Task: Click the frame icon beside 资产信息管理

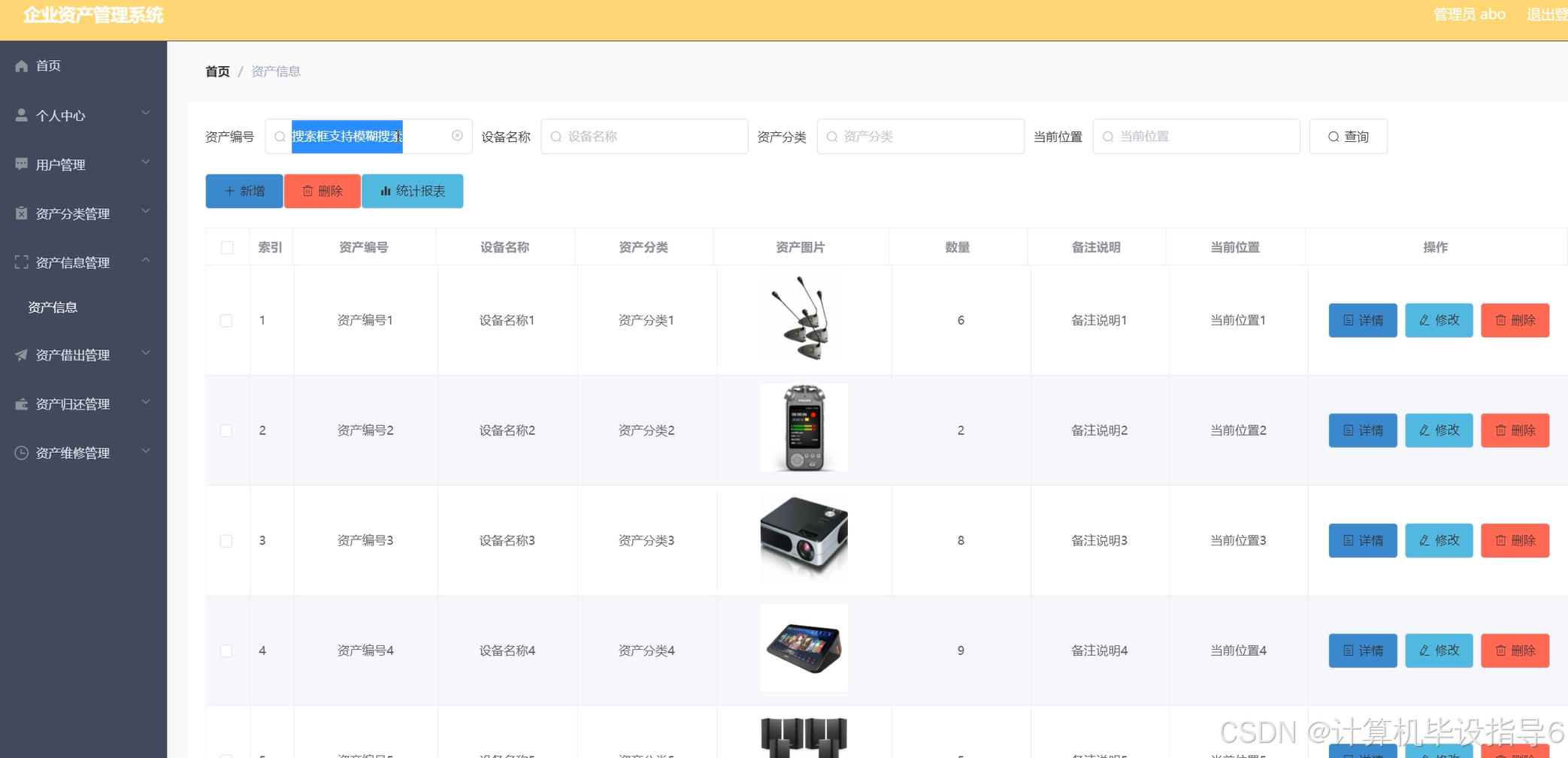Action: pos(21,262)
